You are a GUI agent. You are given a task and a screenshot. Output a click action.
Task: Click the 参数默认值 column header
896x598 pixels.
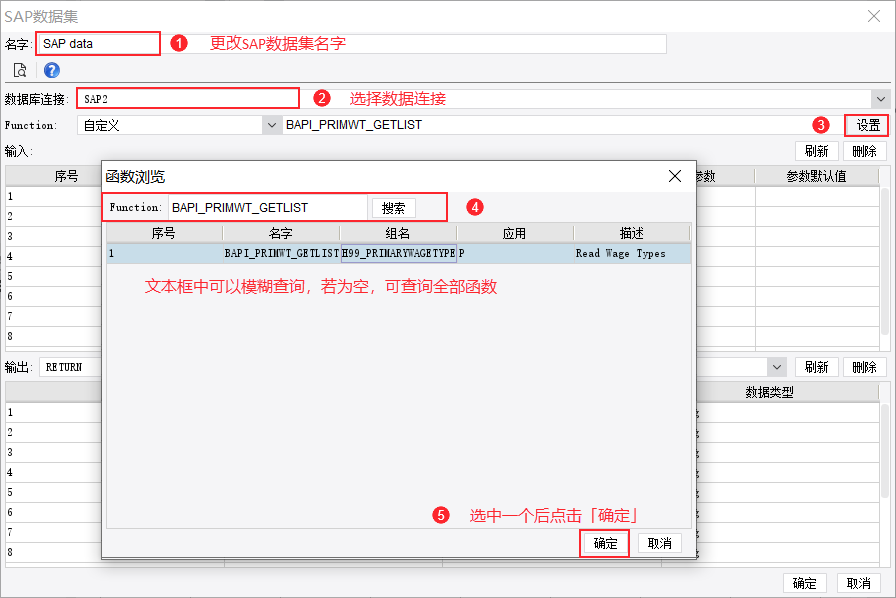[x=817, y=176]
